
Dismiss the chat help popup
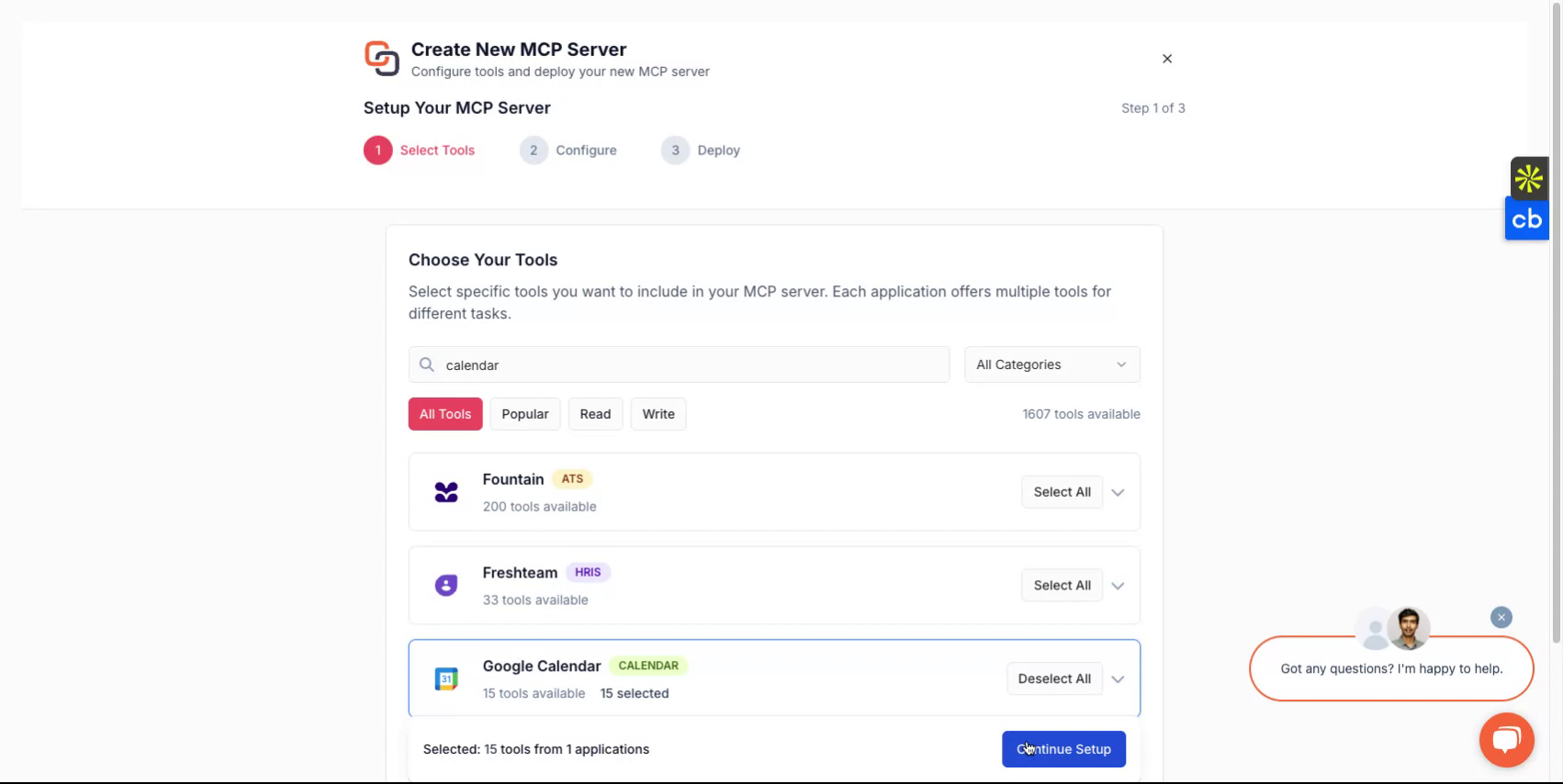1501,618
